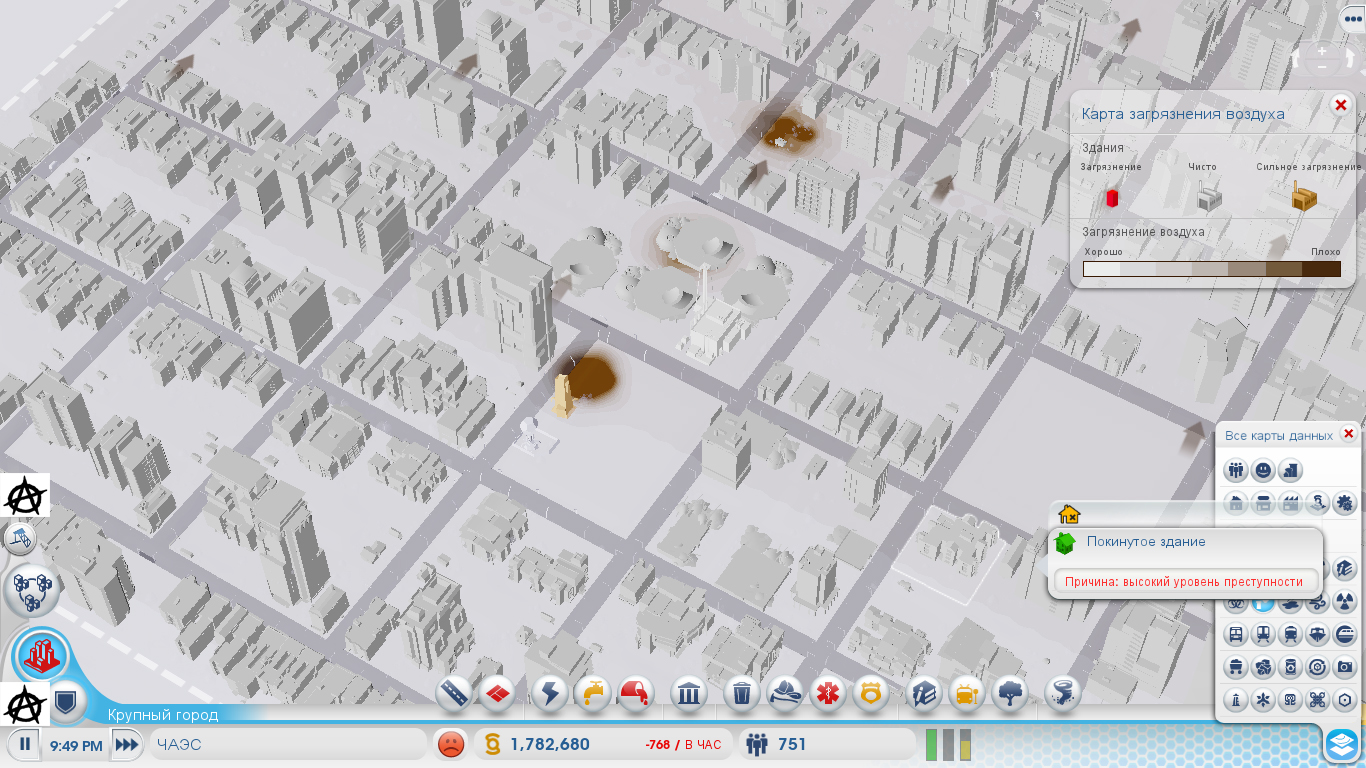Show the density stairs data map

click(1290, 470)
